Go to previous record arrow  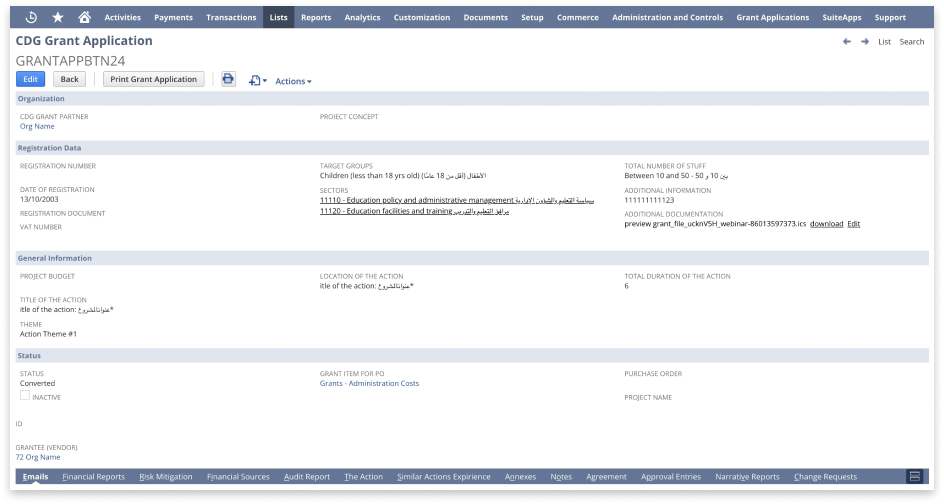click(x=847, y=42)
